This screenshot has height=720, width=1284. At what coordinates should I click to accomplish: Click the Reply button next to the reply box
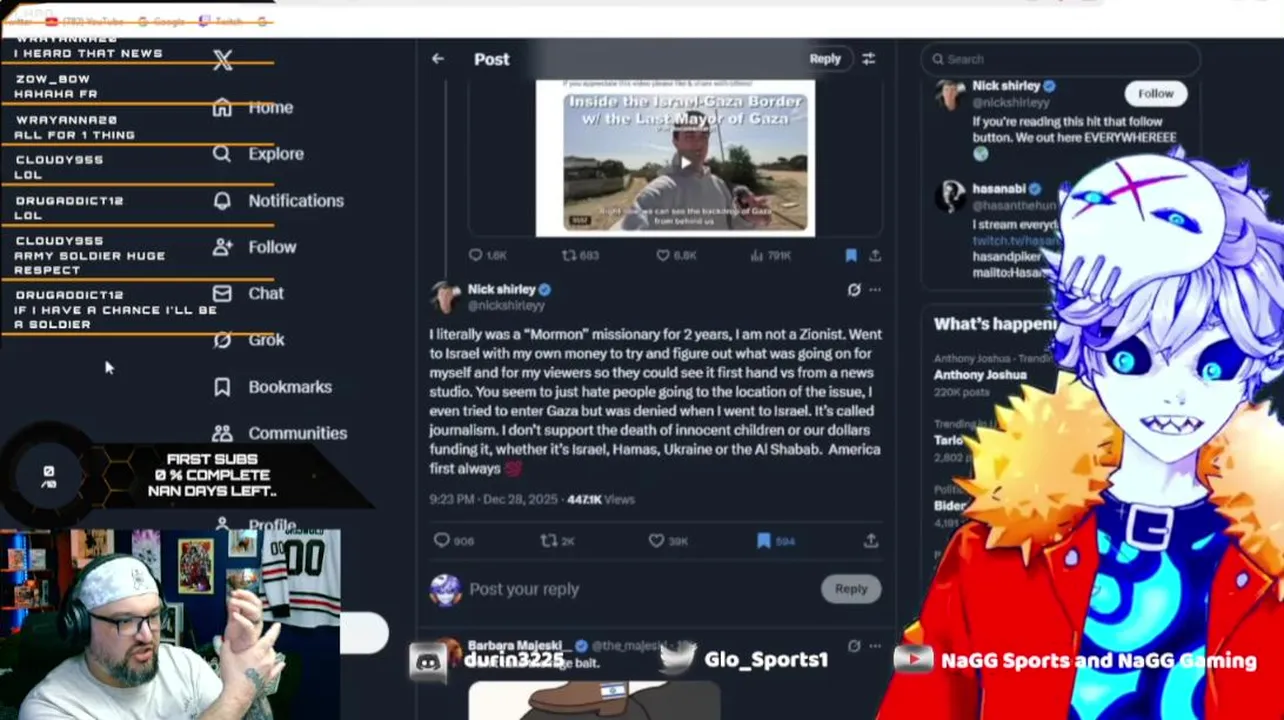pyautogui.click(x=851, y=589)
